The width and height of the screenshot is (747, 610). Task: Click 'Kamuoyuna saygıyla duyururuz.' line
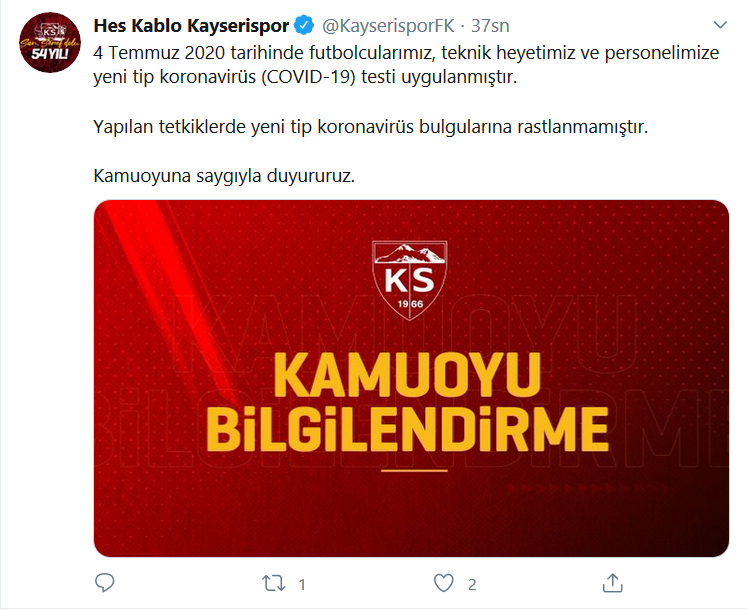click(224, 176)
